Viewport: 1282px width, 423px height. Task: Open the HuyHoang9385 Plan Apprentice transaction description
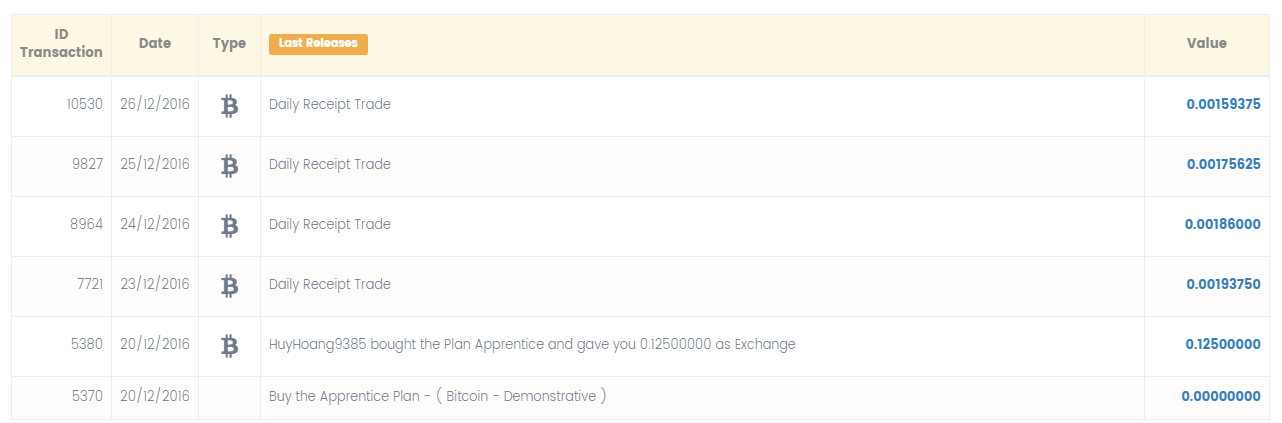tap(532, 344)
